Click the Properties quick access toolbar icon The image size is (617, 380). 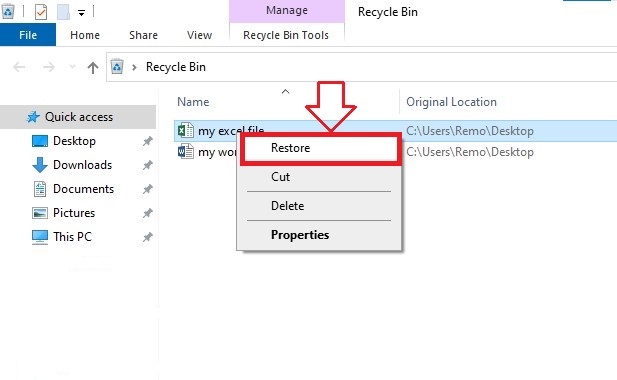coord(41,12)
